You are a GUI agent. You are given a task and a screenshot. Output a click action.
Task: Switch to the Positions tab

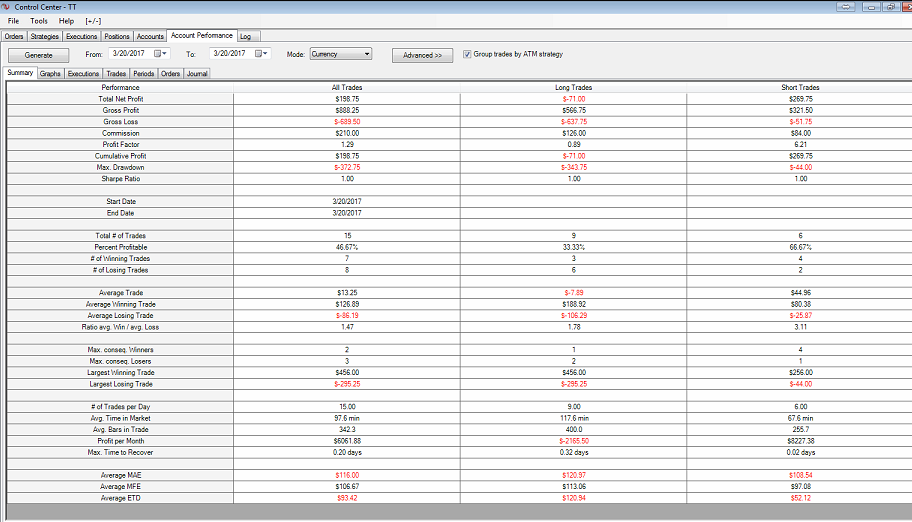pos(117,36)
